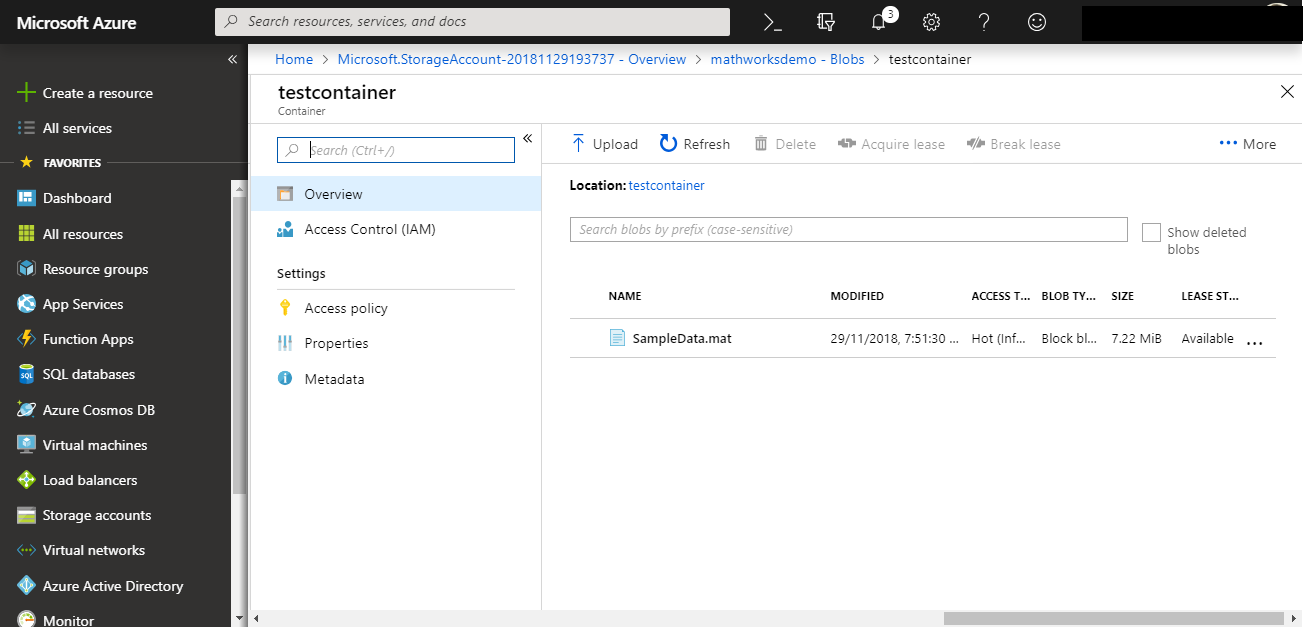Screen dimensions: 1303x627
Task: Collapse the container menu panel
Action: pyautogui.click(x=527, y=138)
